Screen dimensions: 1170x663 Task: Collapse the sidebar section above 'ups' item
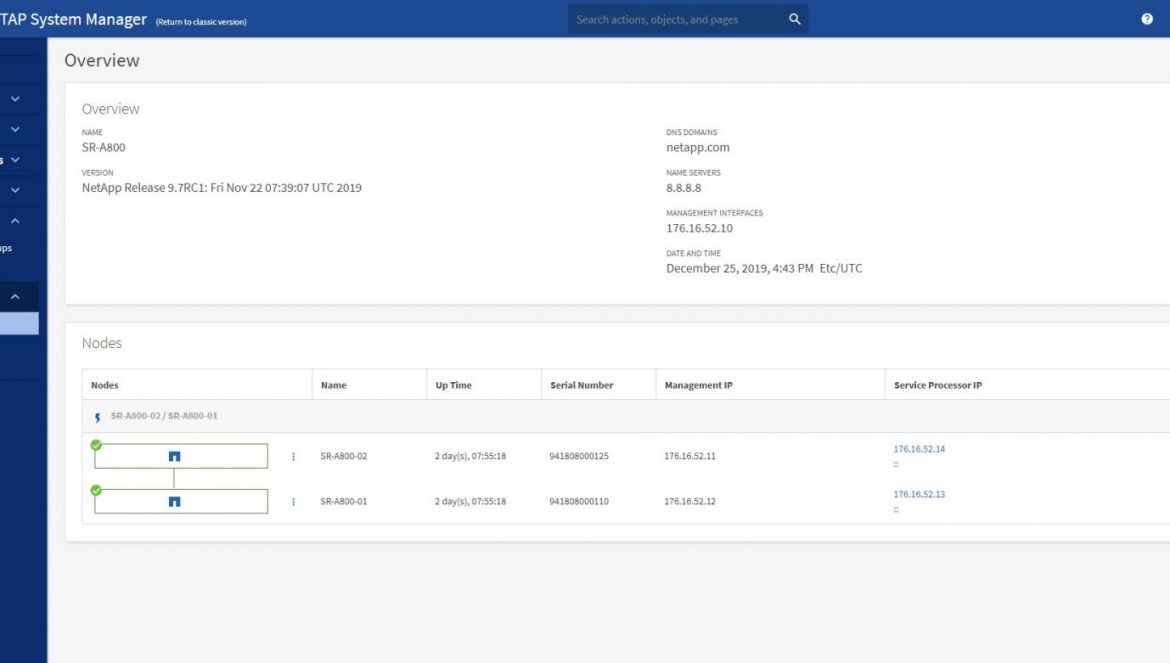[15, 221]
